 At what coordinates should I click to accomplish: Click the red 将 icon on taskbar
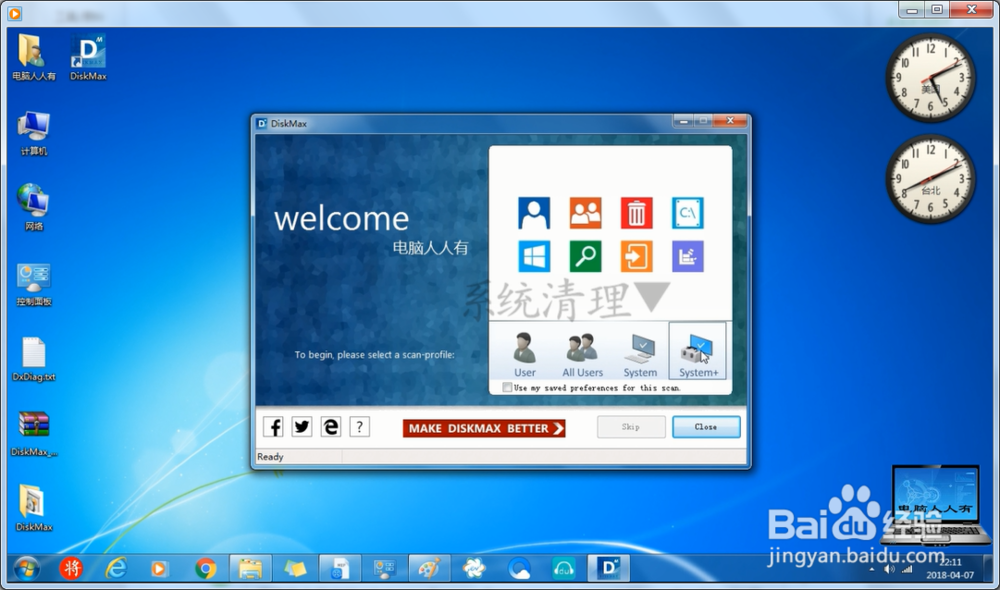[x=71, y=568]
